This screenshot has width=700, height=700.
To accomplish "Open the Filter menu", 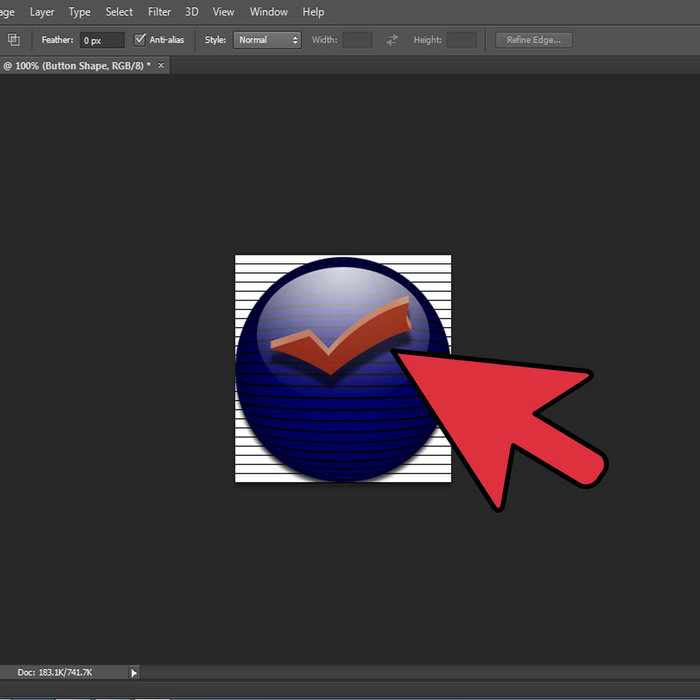I will pos(159,12).
